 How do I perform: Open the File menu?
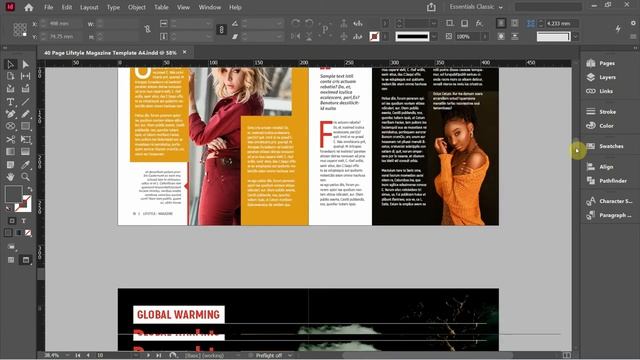coord(49,7)
